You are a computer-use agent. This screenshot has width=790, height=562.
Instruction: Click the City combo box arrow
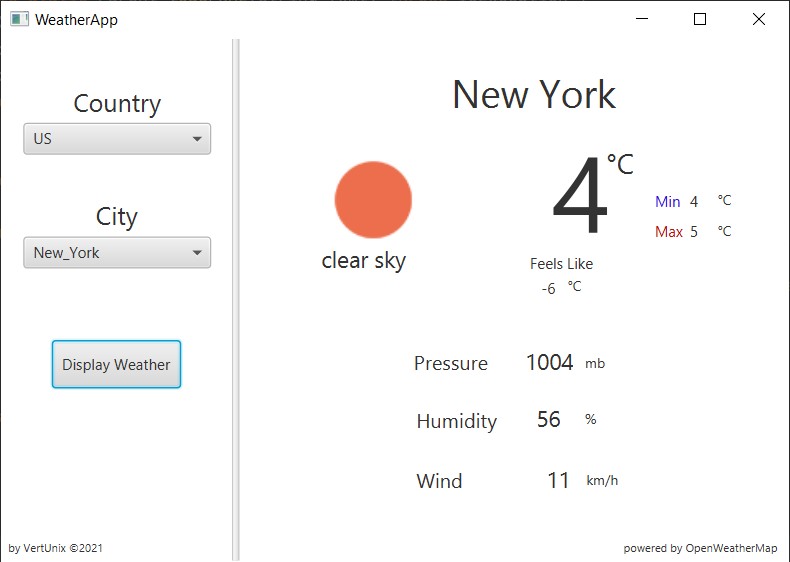(x=197, y=253)
